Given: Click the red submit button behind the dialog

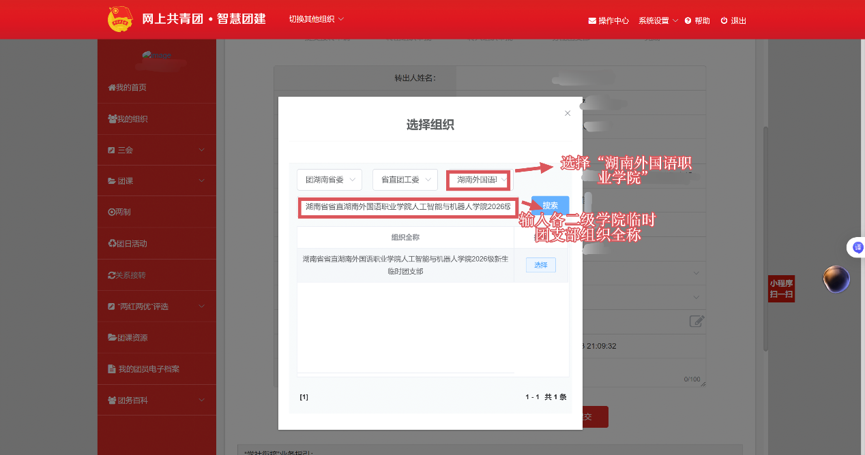Looking at the screenshot, I should pyautogui.click(x=595, y=417).
